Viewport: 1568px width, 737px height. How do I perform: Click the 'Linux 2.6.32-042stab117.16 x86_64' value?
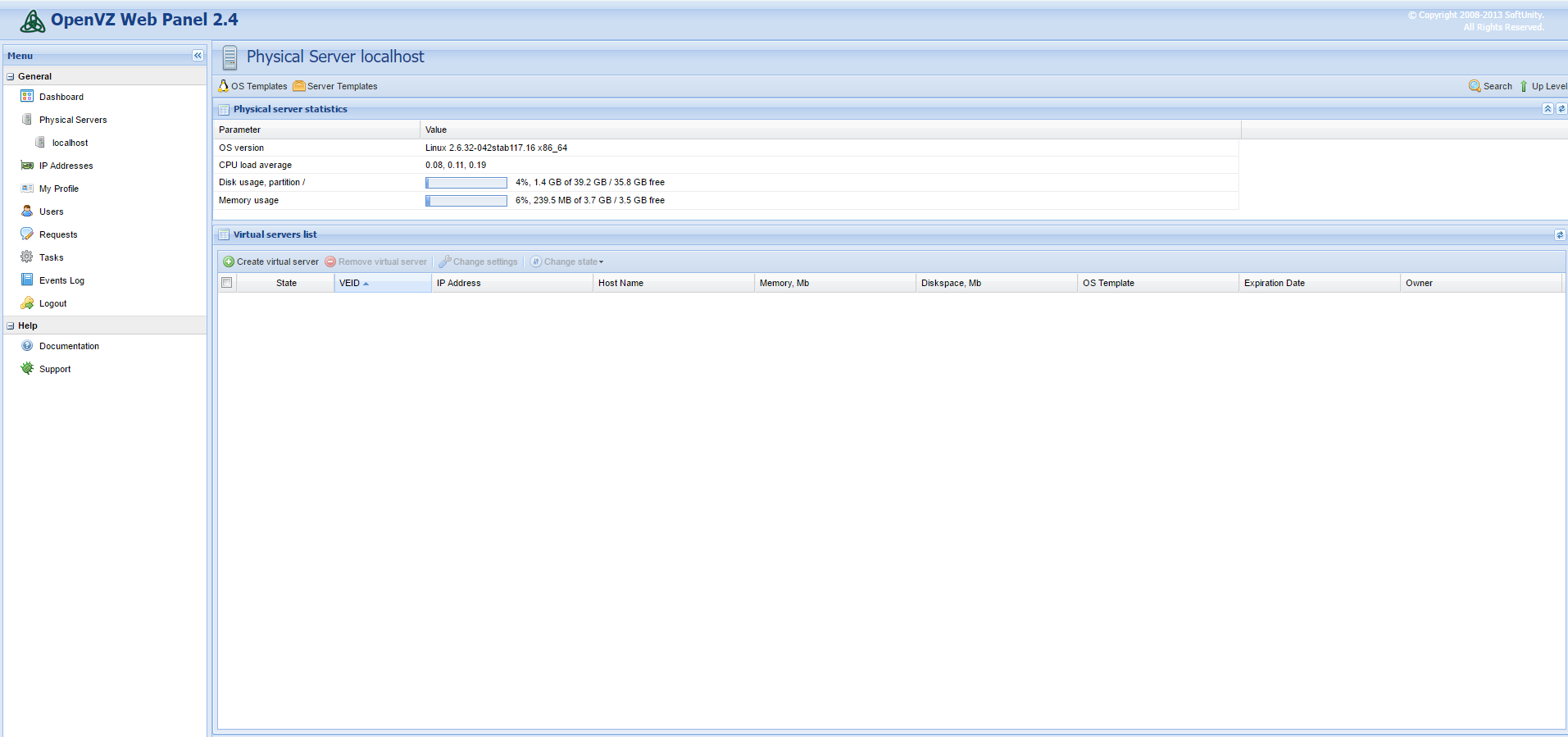(496, 148)
